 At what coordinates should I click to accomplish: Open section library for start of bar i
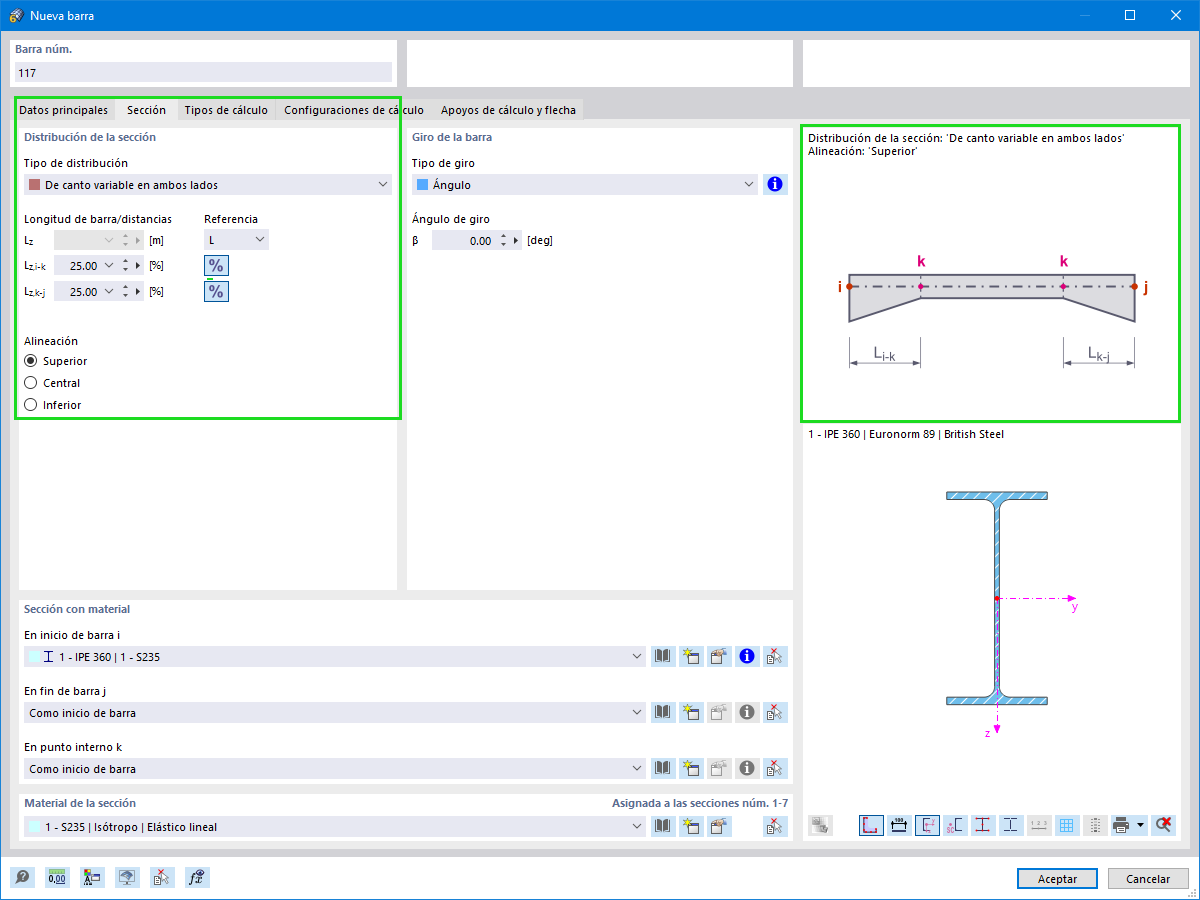click(x=662, y=656)
